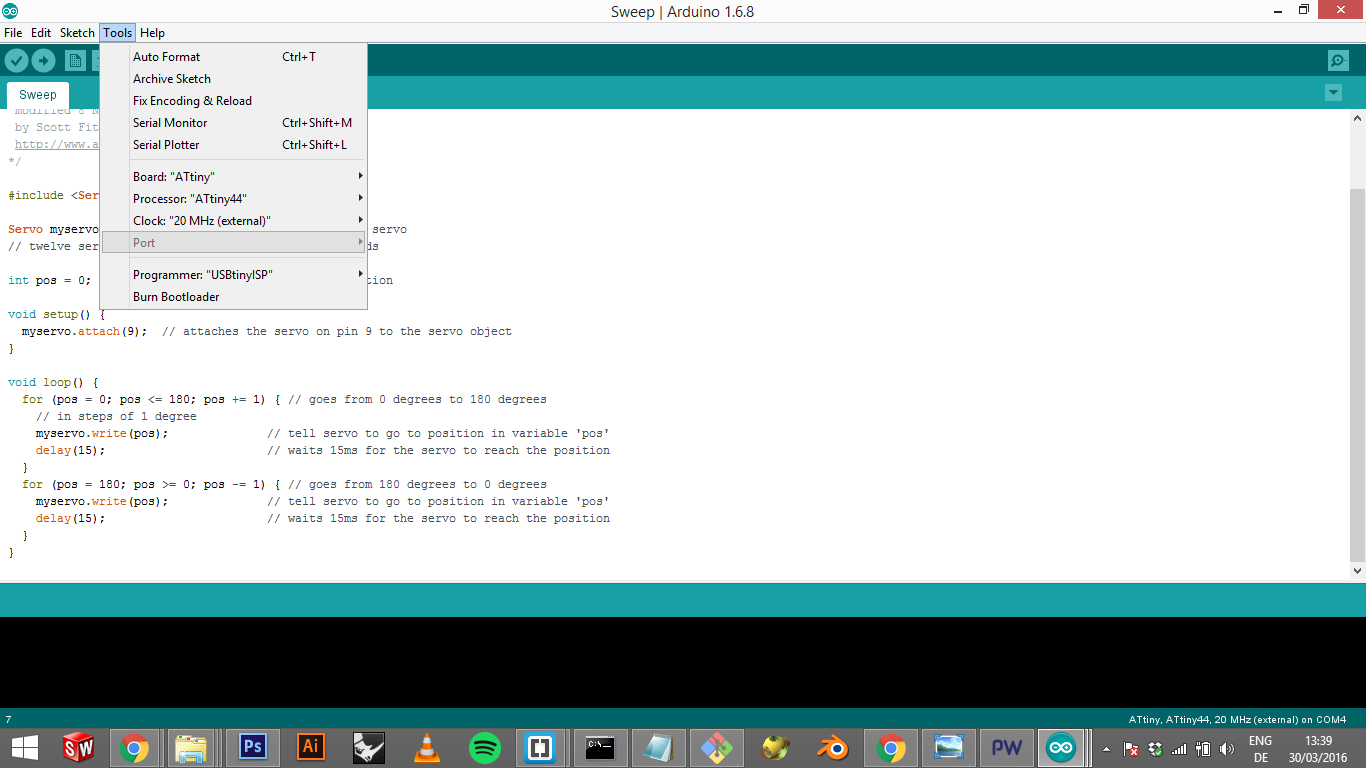
Task: Select the Sweep sketch tab
Action: pos(38,95)
